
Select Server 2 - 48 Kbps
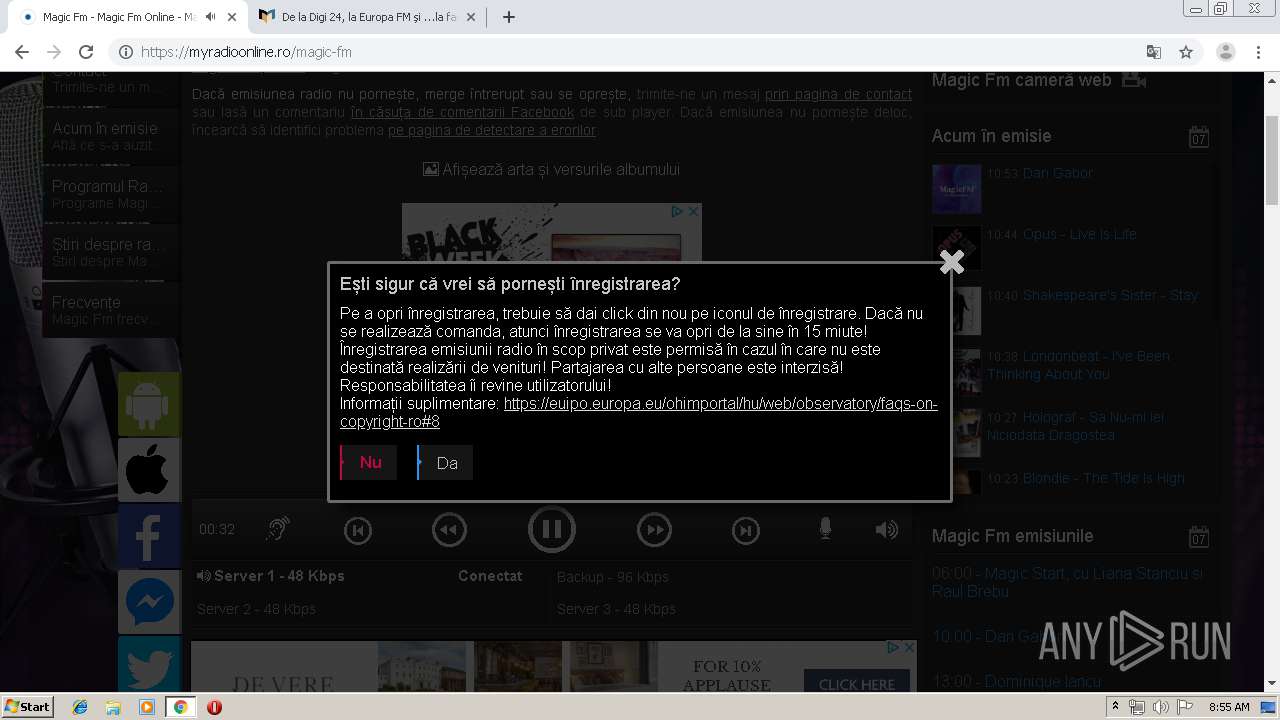click(x=256, y=609)
